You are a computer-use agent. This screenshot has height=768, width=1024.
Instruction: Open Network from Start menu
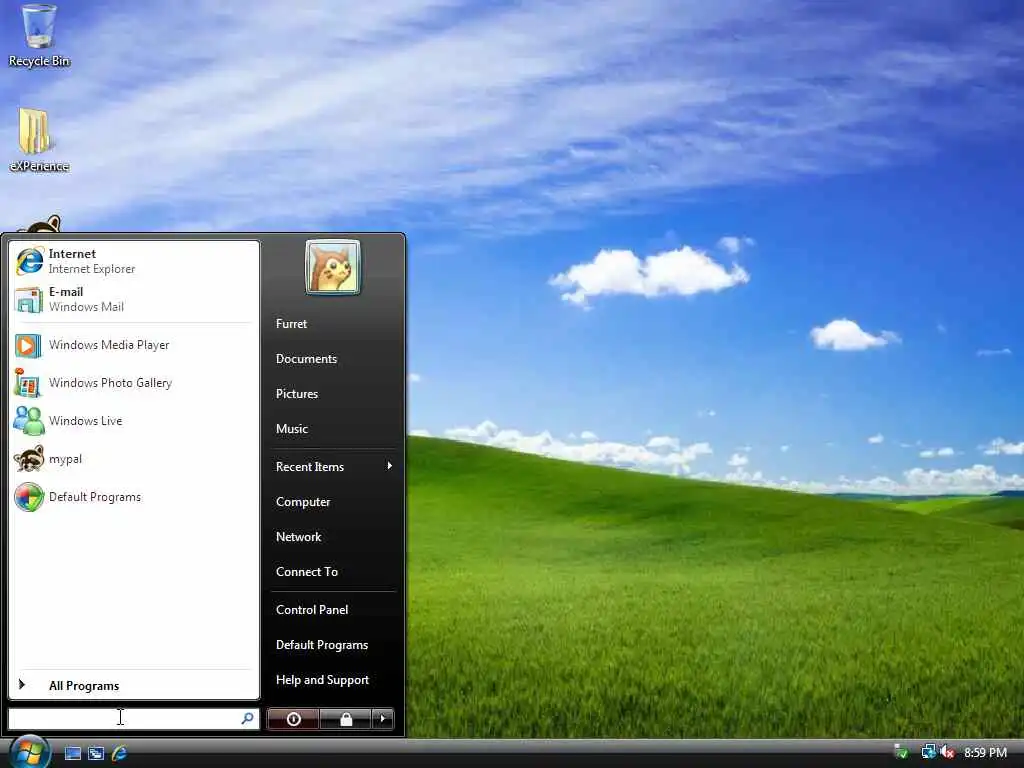click(x=332, y=537)
